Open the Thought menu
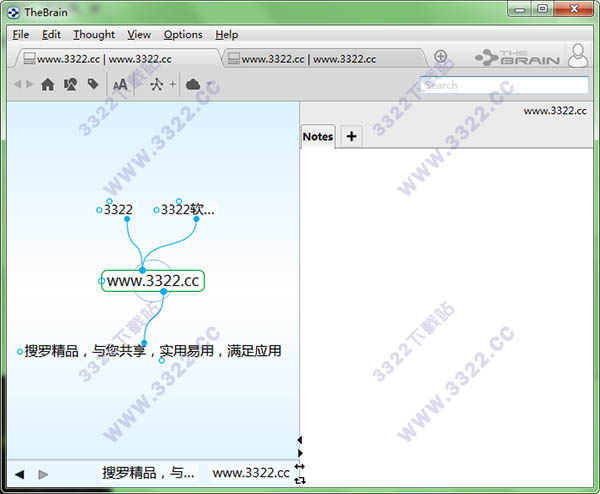 coord(94,34)
